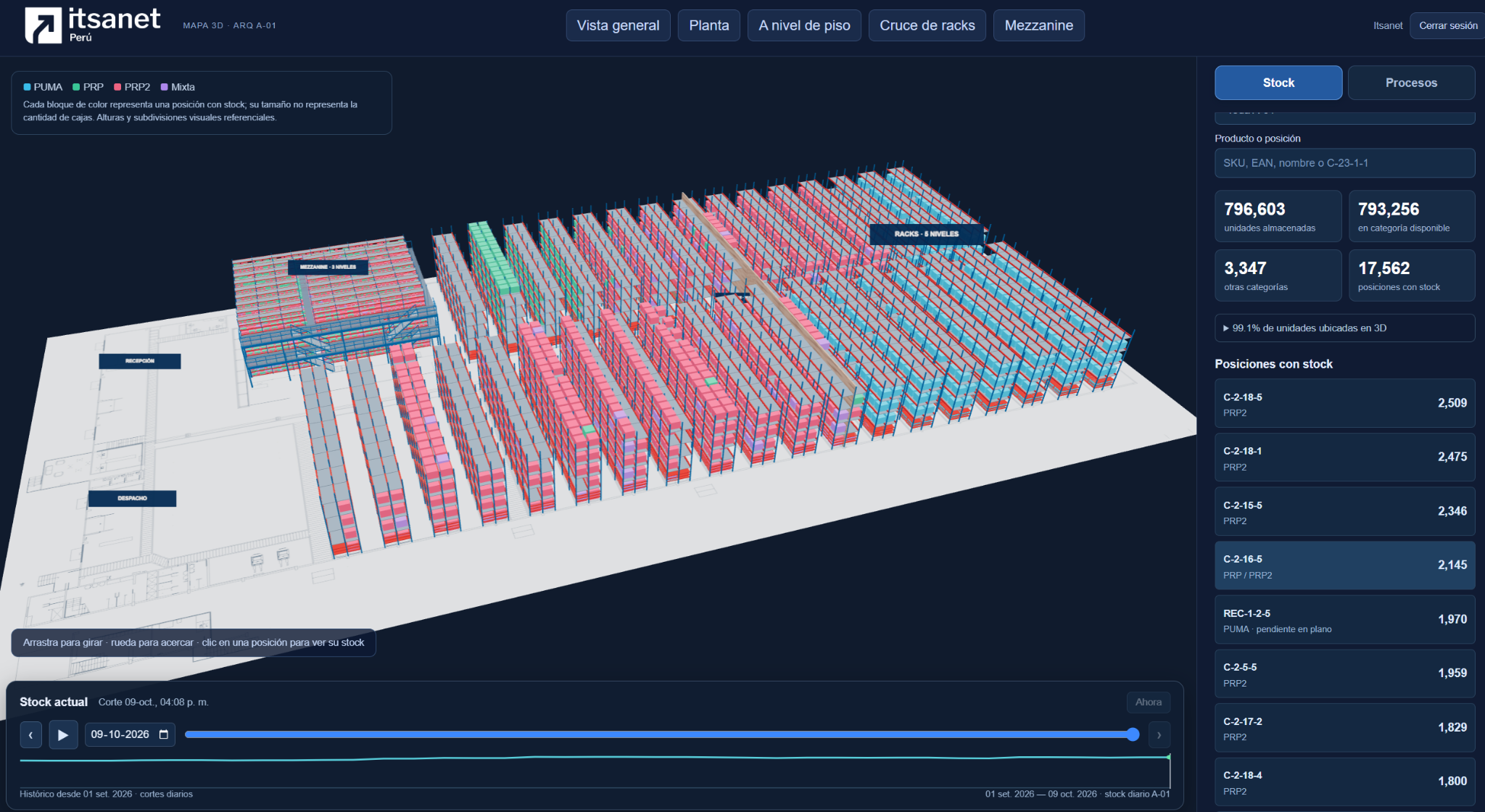This screenshot has width=1485, height=812.
Task: Go to the previous daily cut
Action: point(30,734)
